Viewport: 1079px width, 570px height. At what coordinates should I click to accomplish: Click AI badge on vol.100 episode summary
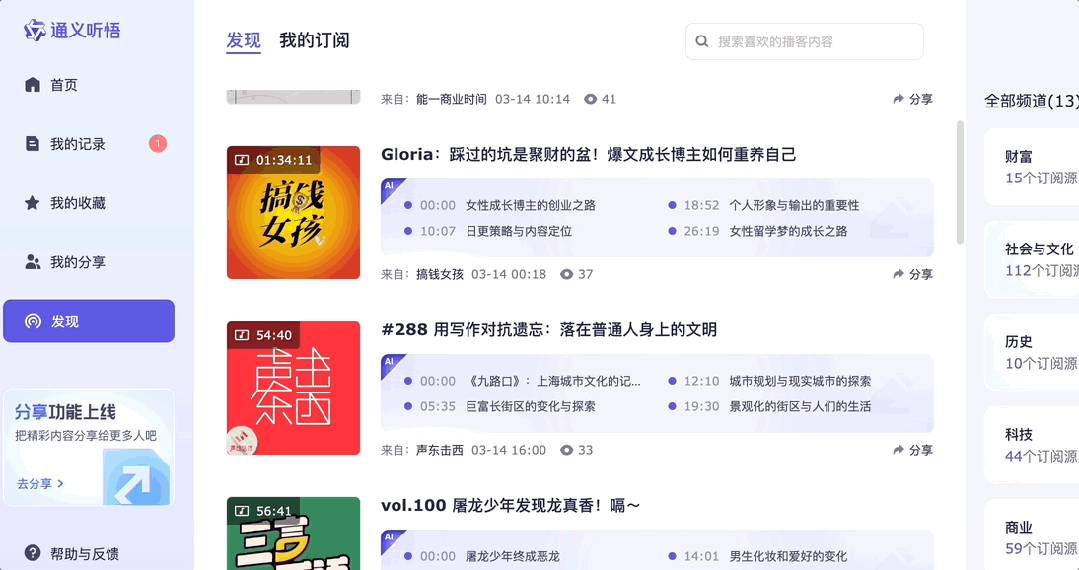tap(391, 538)
